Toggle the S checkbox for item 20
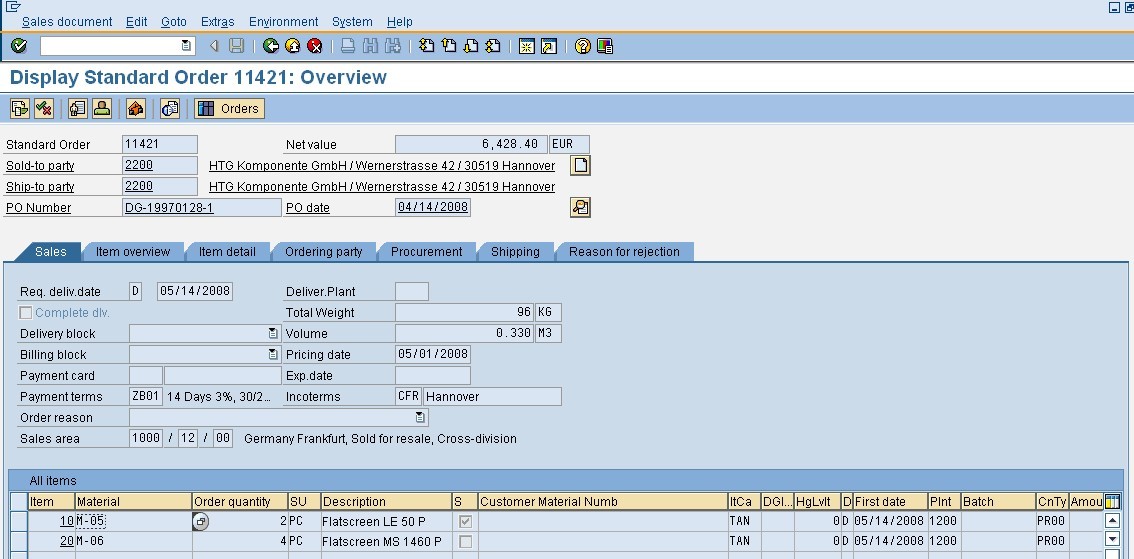This screenshot has height=559, width=1134. 465,541
